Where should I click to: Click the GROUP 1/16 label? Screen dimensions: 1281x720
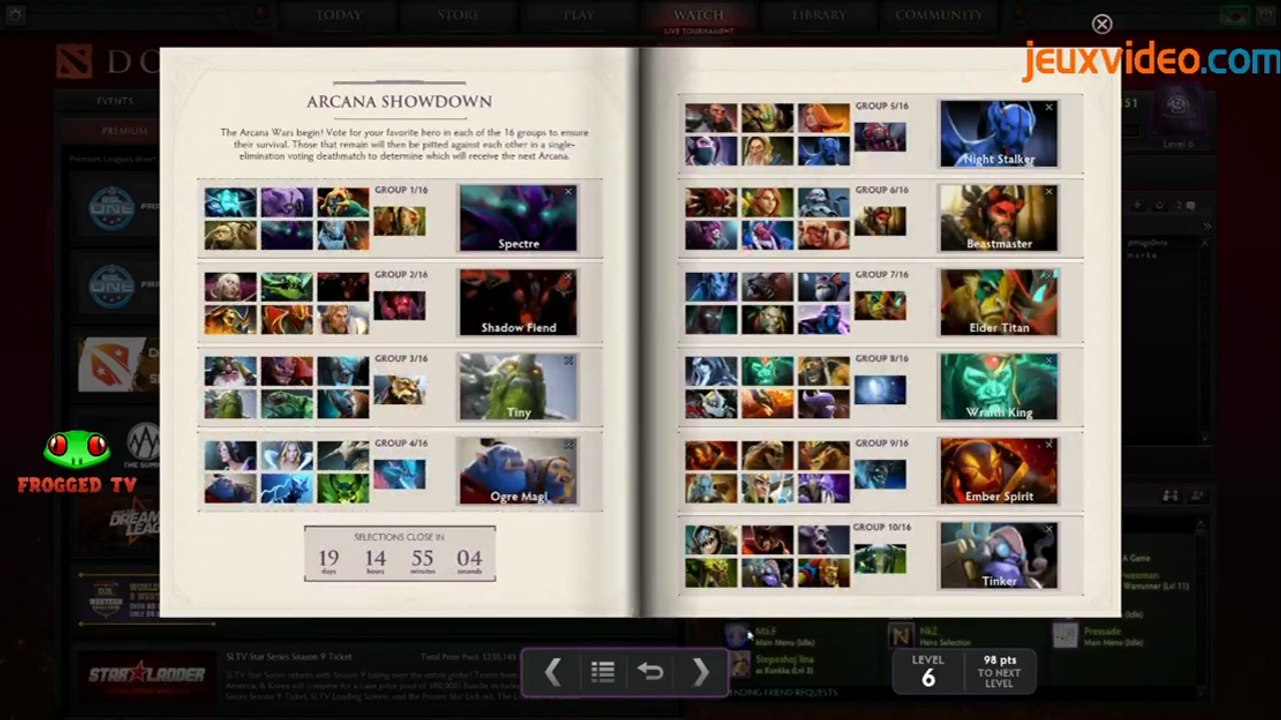pos(401,190)
